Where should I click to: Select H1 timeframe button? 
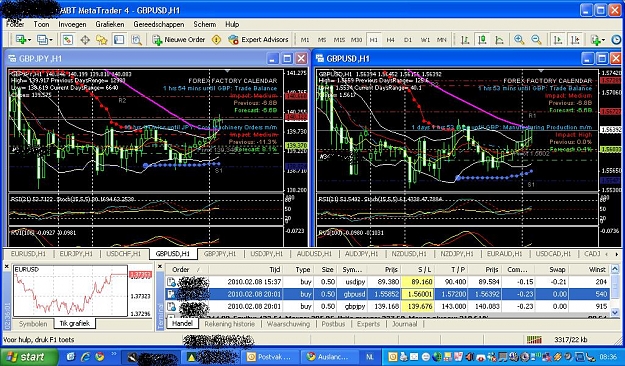coord(373,40)
